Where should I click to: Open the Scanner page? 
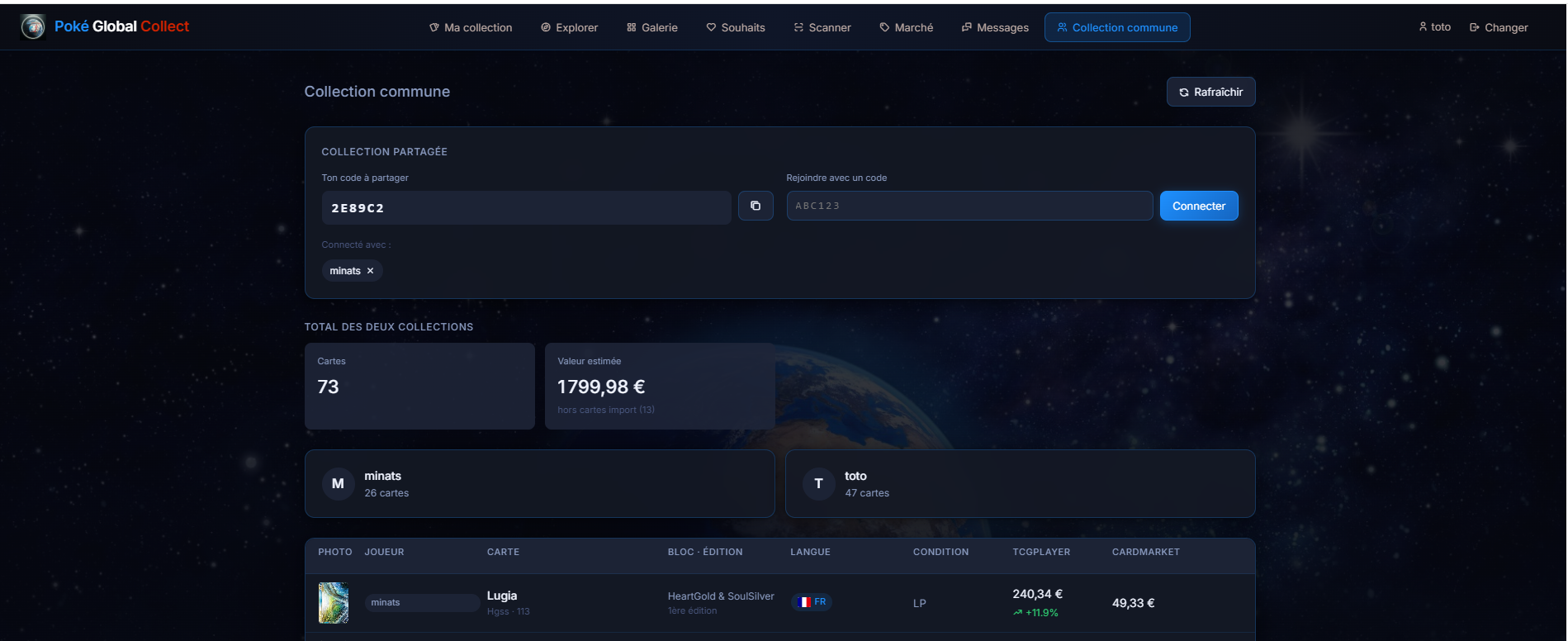click(x=822, y=27)
